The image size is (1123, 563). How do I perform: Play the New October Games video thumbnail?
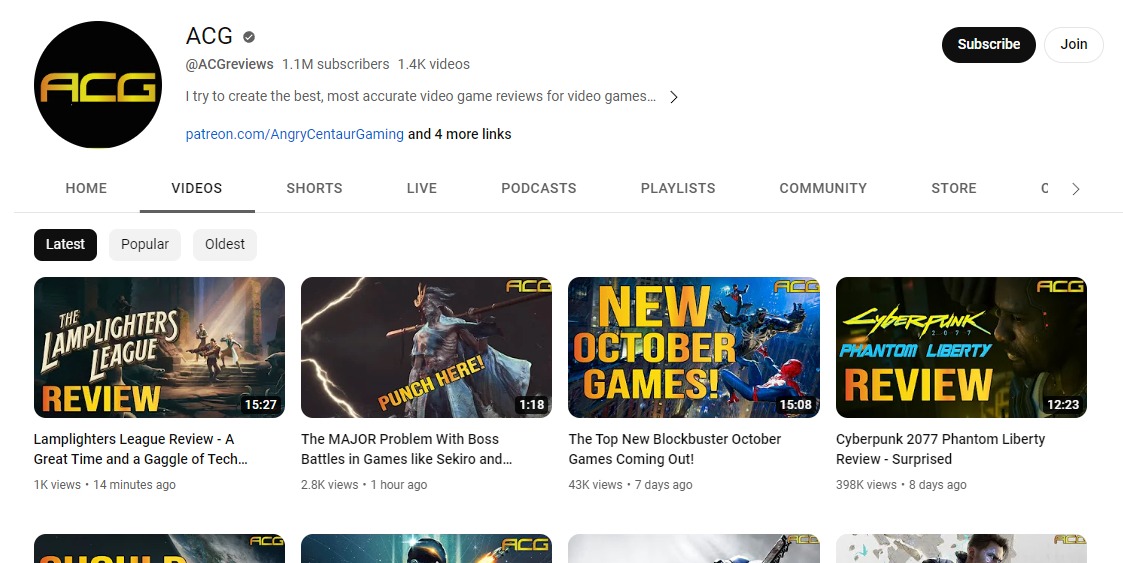click(x=693, y=347)
